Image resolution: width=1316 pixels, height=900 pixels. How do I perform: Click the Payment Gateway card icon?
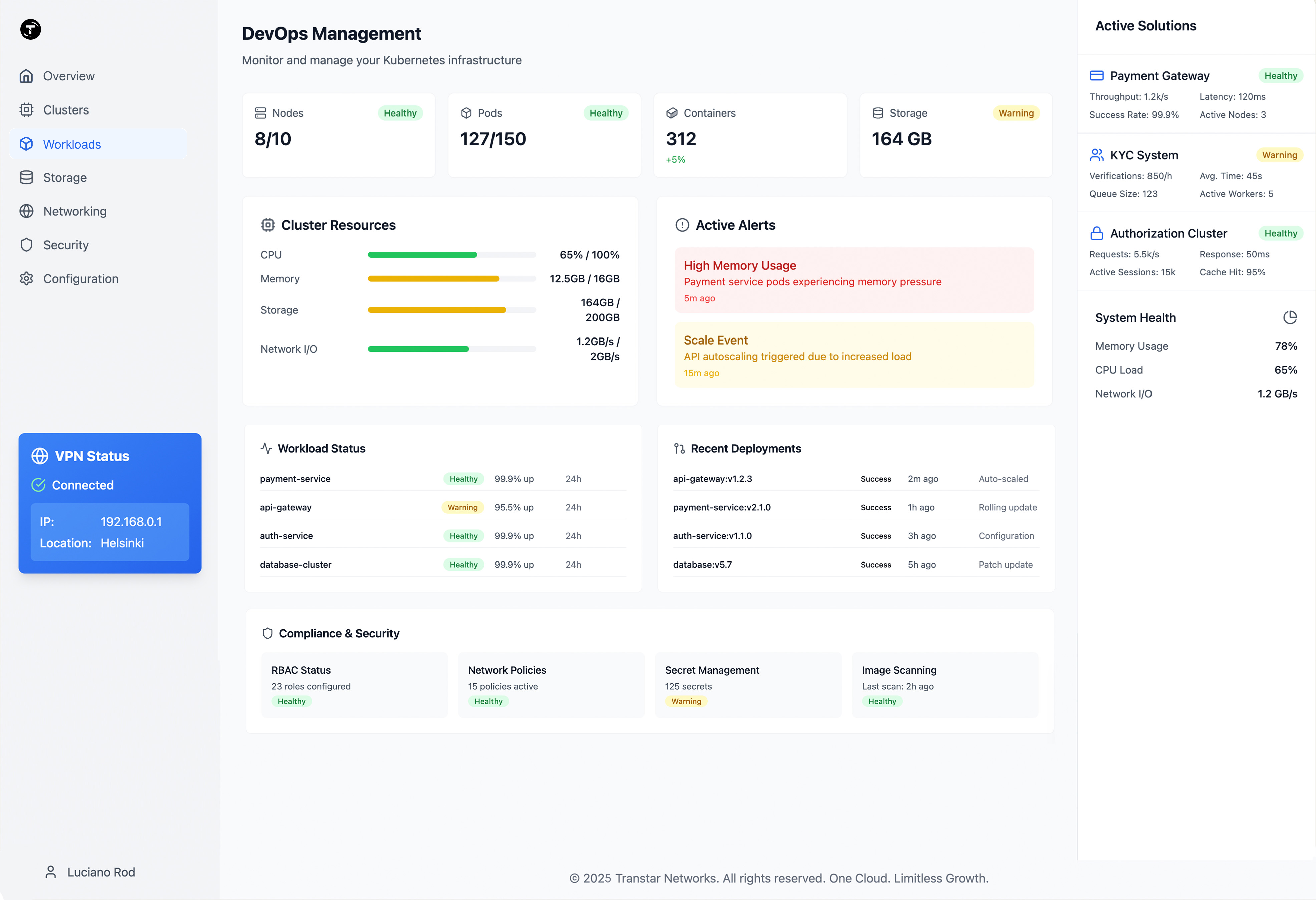click(x=1097, y=75)
